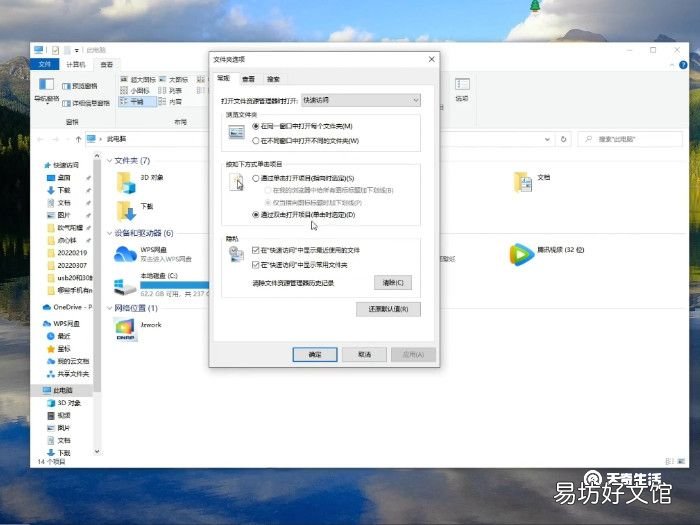Click the 清除(C) button
This screenshot has height=525, width=700.
(x=393, y=283)
